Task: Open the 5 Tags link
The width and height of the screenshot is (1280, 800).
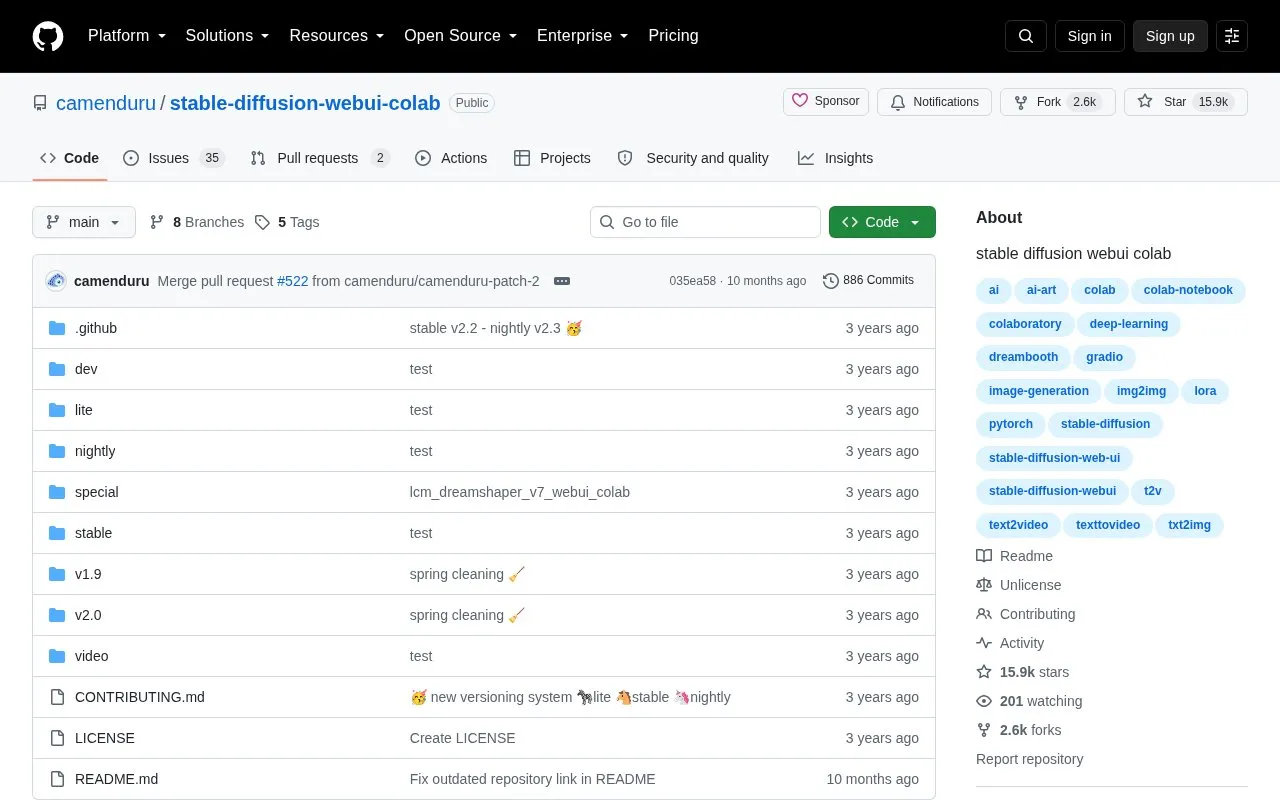Action: [287, 222]
